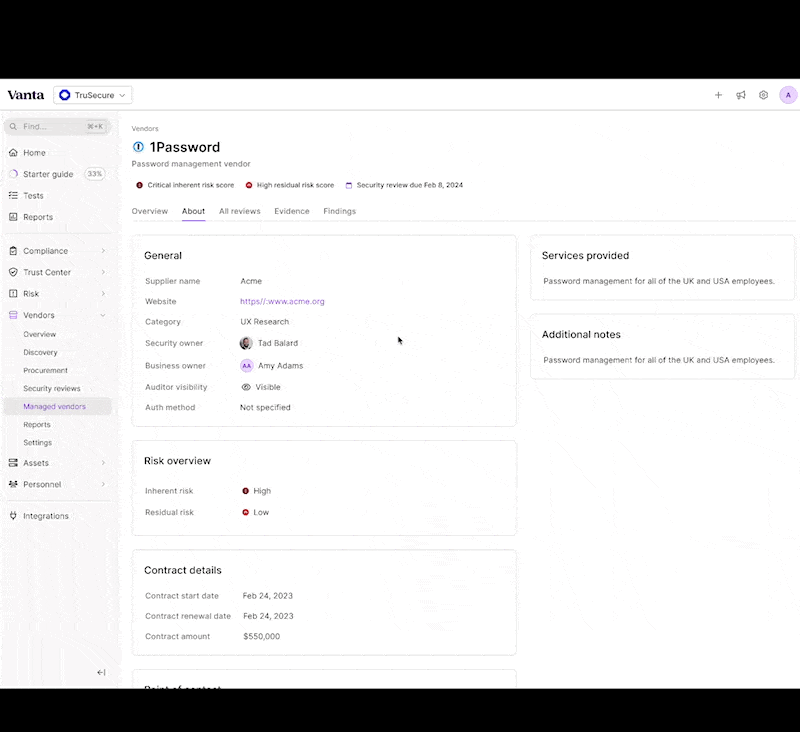
Task: Click the inherent risk High indicator dot
Action: 245,491
